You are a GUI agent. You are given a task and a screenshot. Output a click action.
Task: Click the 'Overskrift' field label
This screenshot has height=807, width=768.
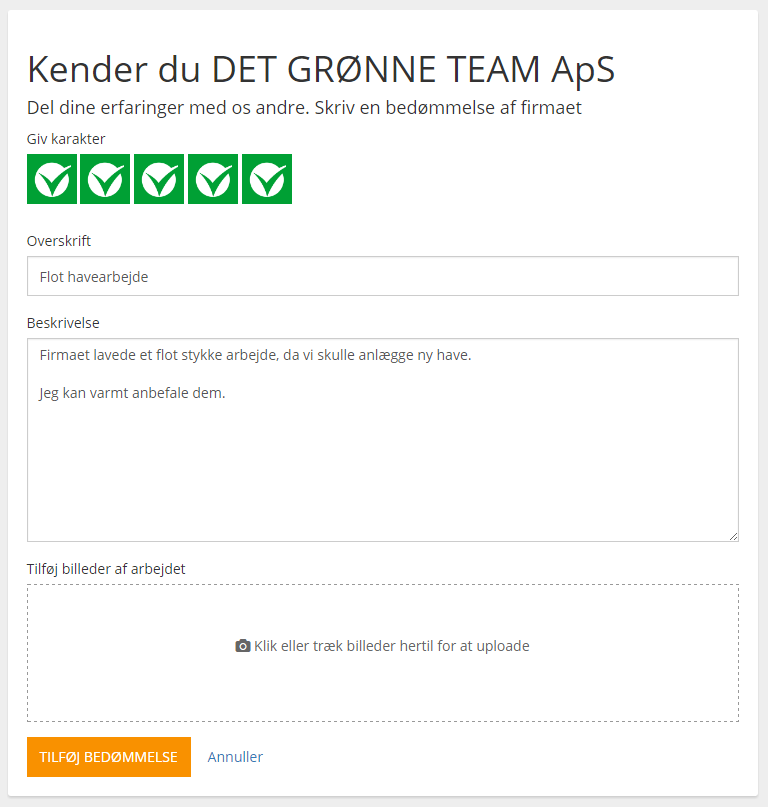59,241
